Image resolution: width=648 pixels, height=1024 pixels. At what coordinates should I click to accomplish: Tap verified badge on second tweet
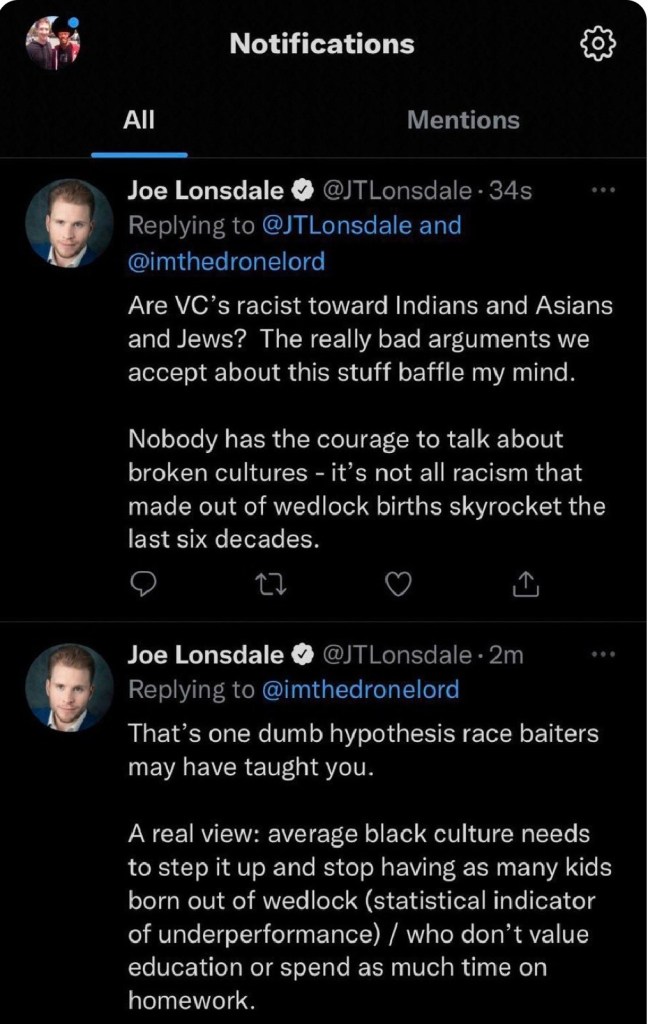click(300, 656)
